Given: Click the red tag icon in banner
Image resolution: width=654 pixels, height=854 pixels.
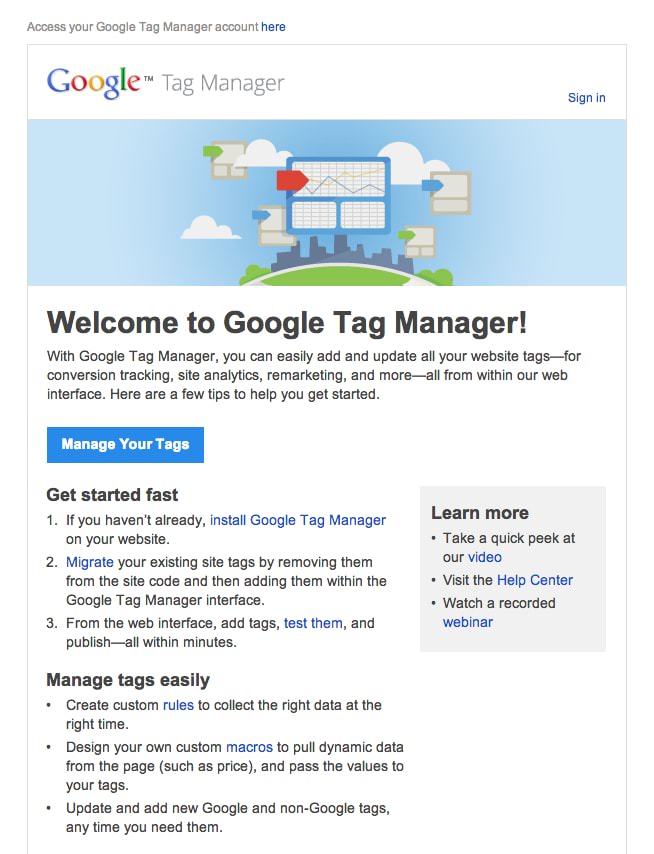Looking at the screenshot, I should coord(291,180).
